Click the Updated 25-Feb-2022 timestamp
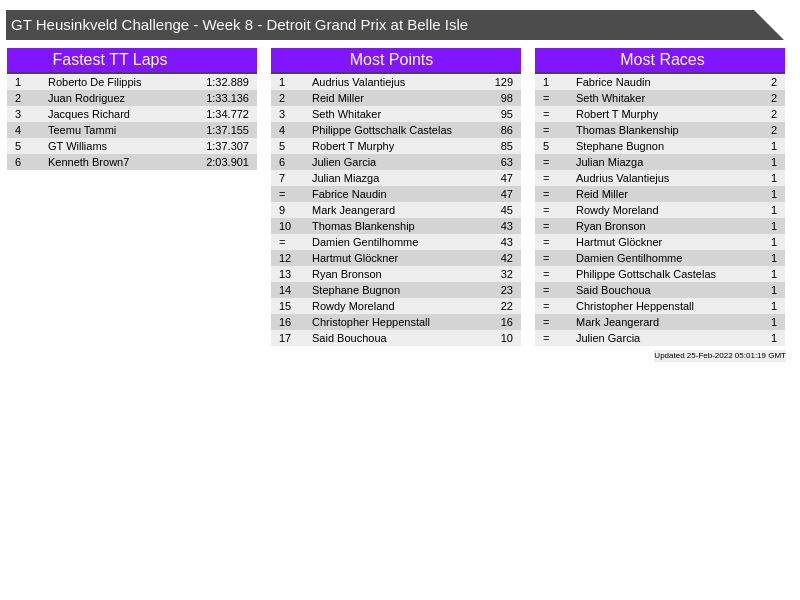 (x=719, y=355)
